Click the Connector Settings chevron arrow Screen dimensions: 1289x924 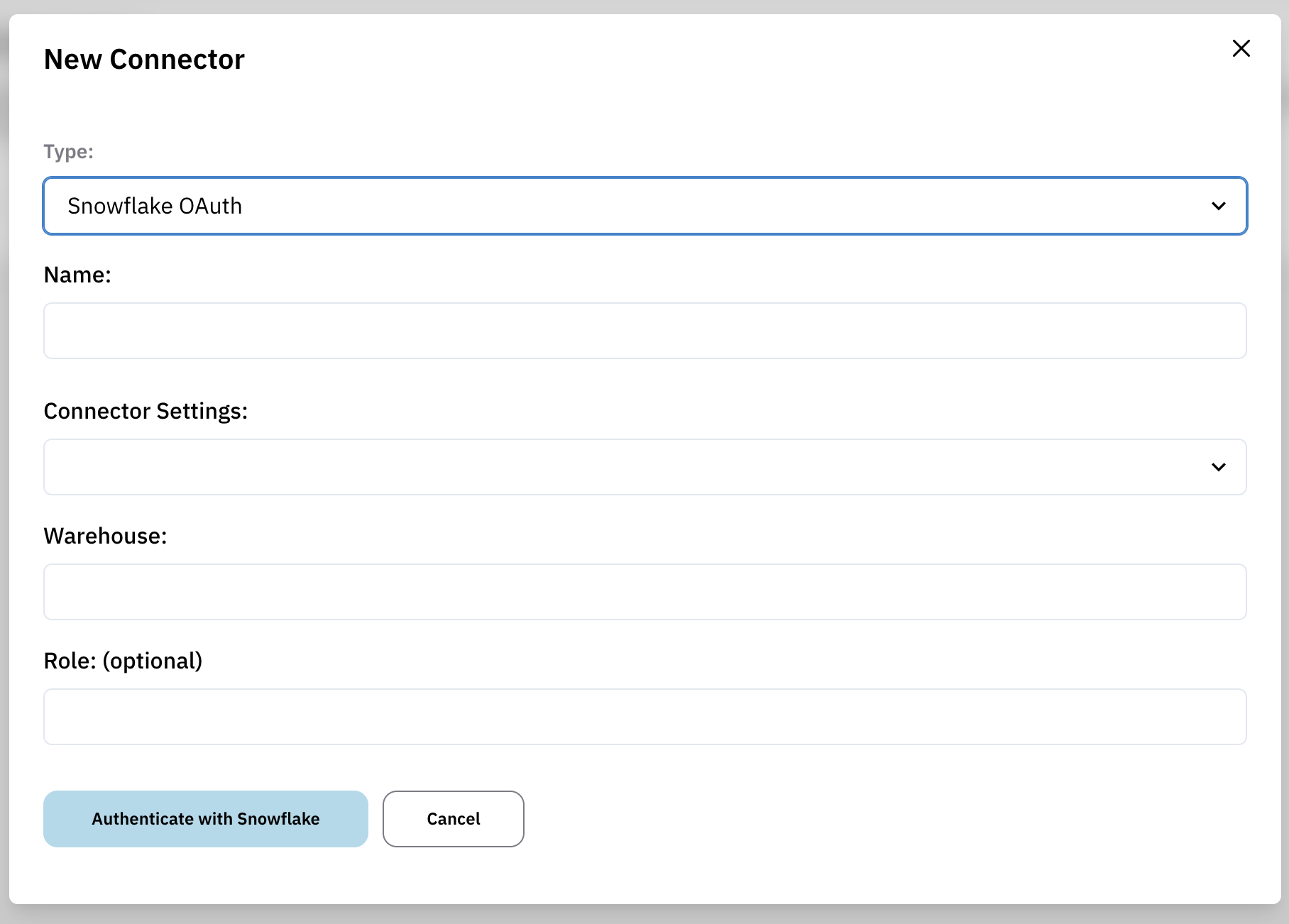pos(1218,467)
